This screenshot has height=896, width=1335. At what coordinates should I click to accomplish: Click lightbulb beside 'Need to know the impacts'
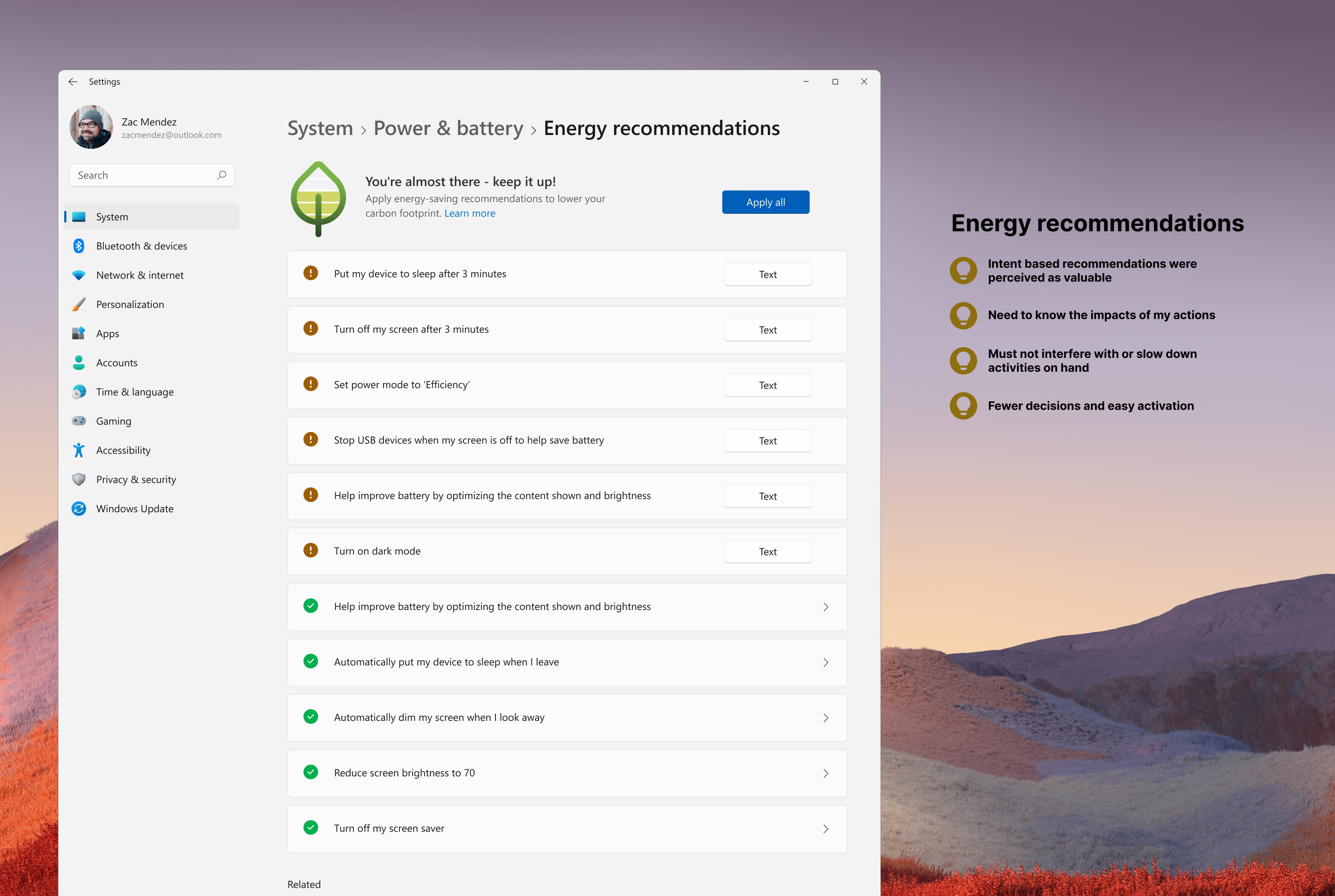(963, 316)
